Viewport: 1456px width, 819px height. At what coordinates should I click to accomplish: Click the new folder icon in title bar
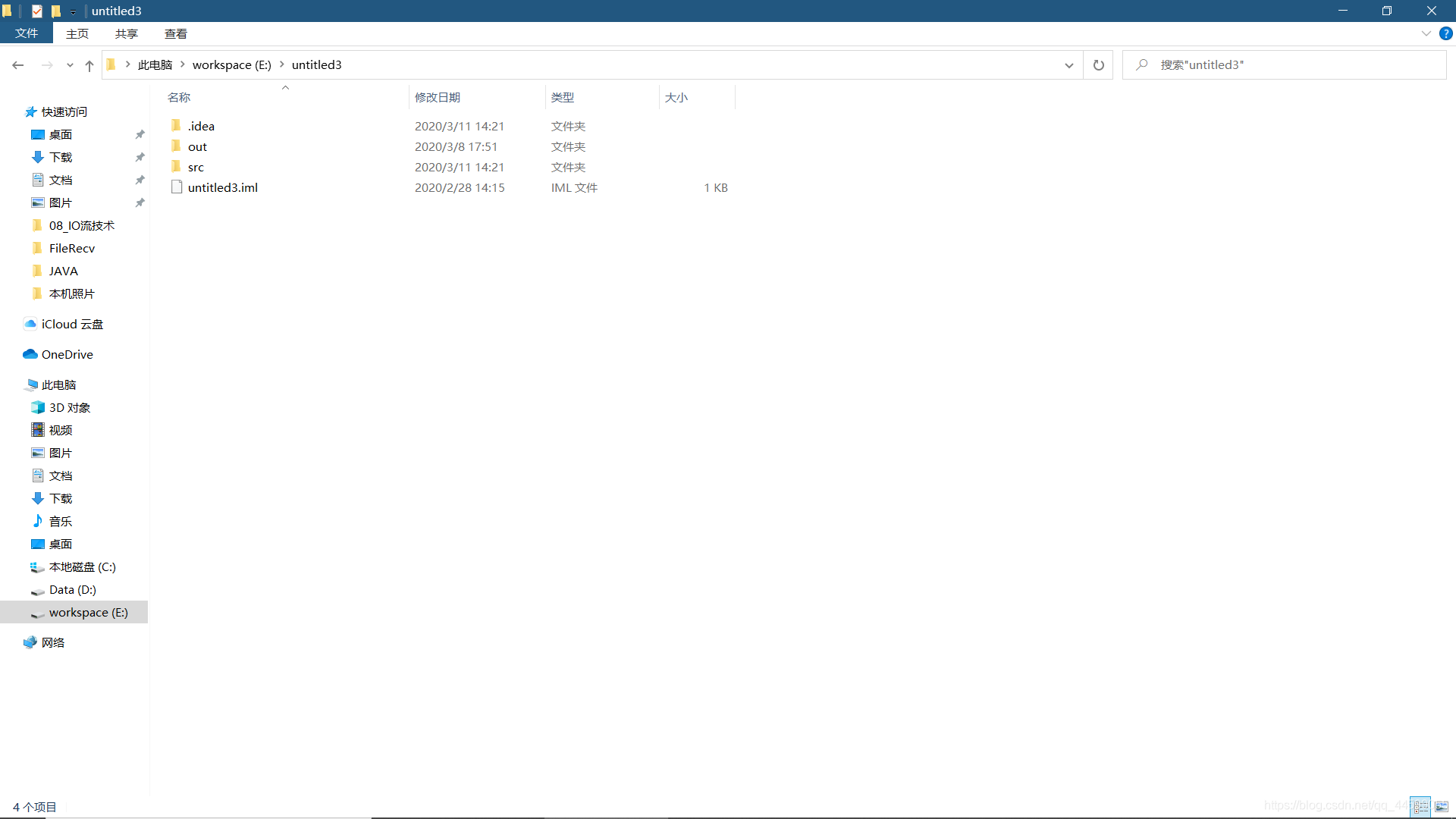pyautogui.click(x=55, y=11)
